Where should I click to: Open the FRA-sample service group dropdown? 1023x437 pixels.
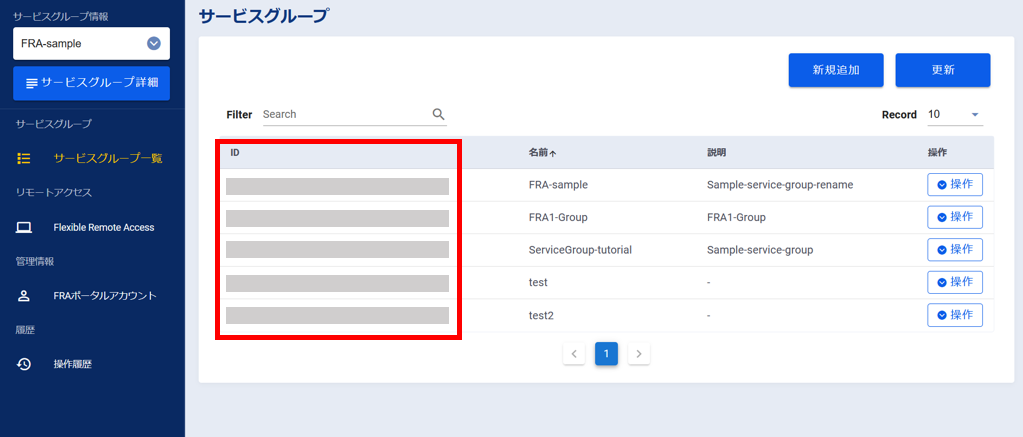pyautogui.click(x=153, y=43)
